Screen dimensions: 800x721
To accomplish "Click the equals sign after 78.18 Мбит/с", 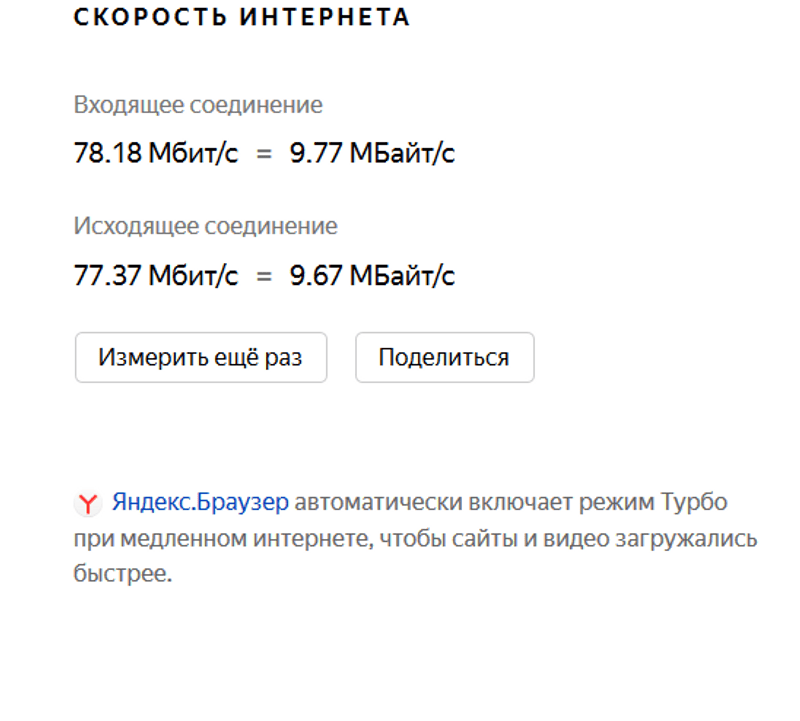I will 264,155.
